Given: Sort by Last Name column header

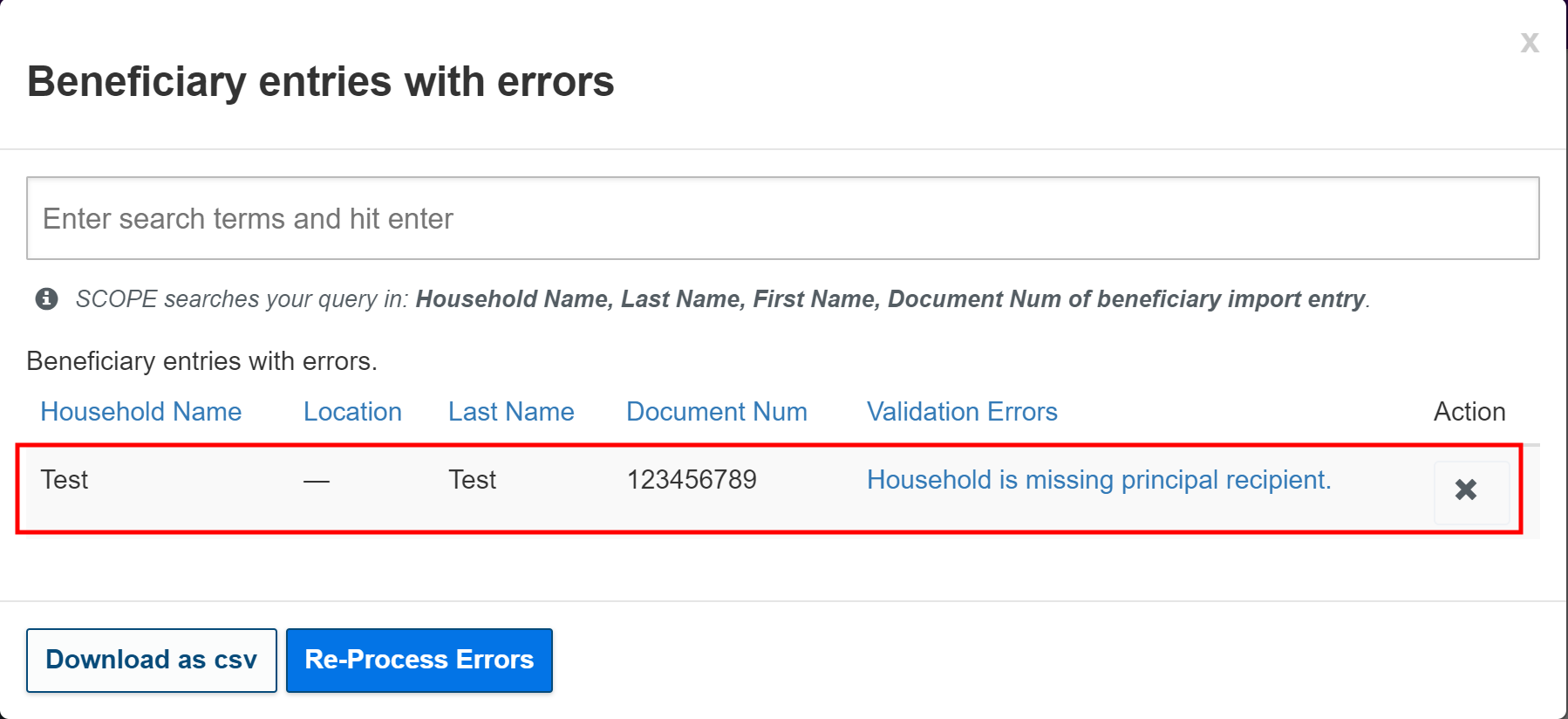Looking at the screenshot, I should 511,412.
